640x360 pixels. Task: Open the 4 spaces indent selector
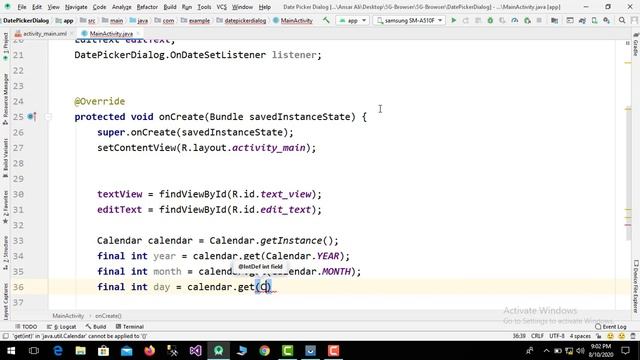click(580, 336)
